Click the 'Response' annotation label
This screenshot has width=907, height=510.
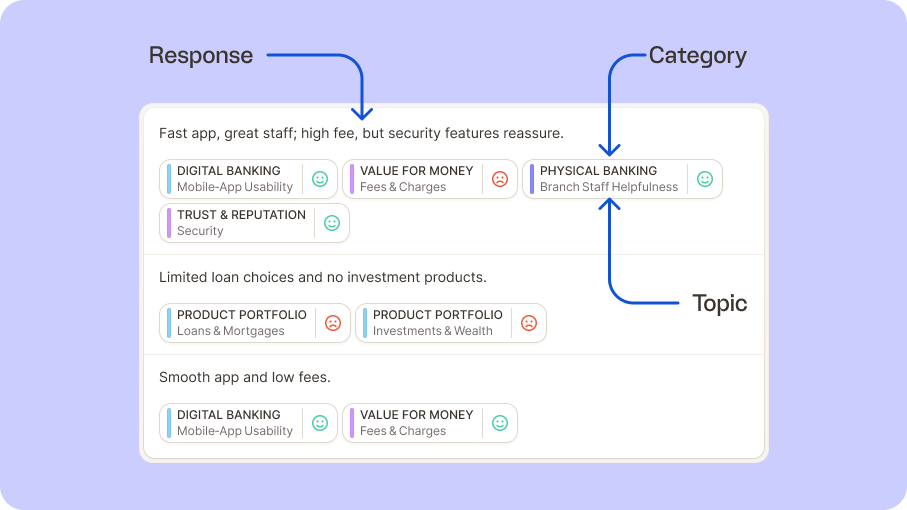point(201,56)
